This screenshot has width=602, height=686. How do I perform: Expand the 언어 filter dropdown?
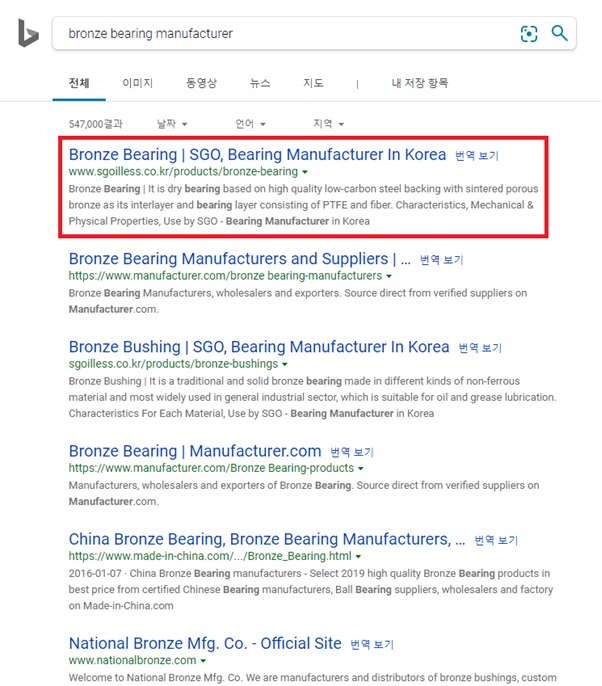point(250,124)
